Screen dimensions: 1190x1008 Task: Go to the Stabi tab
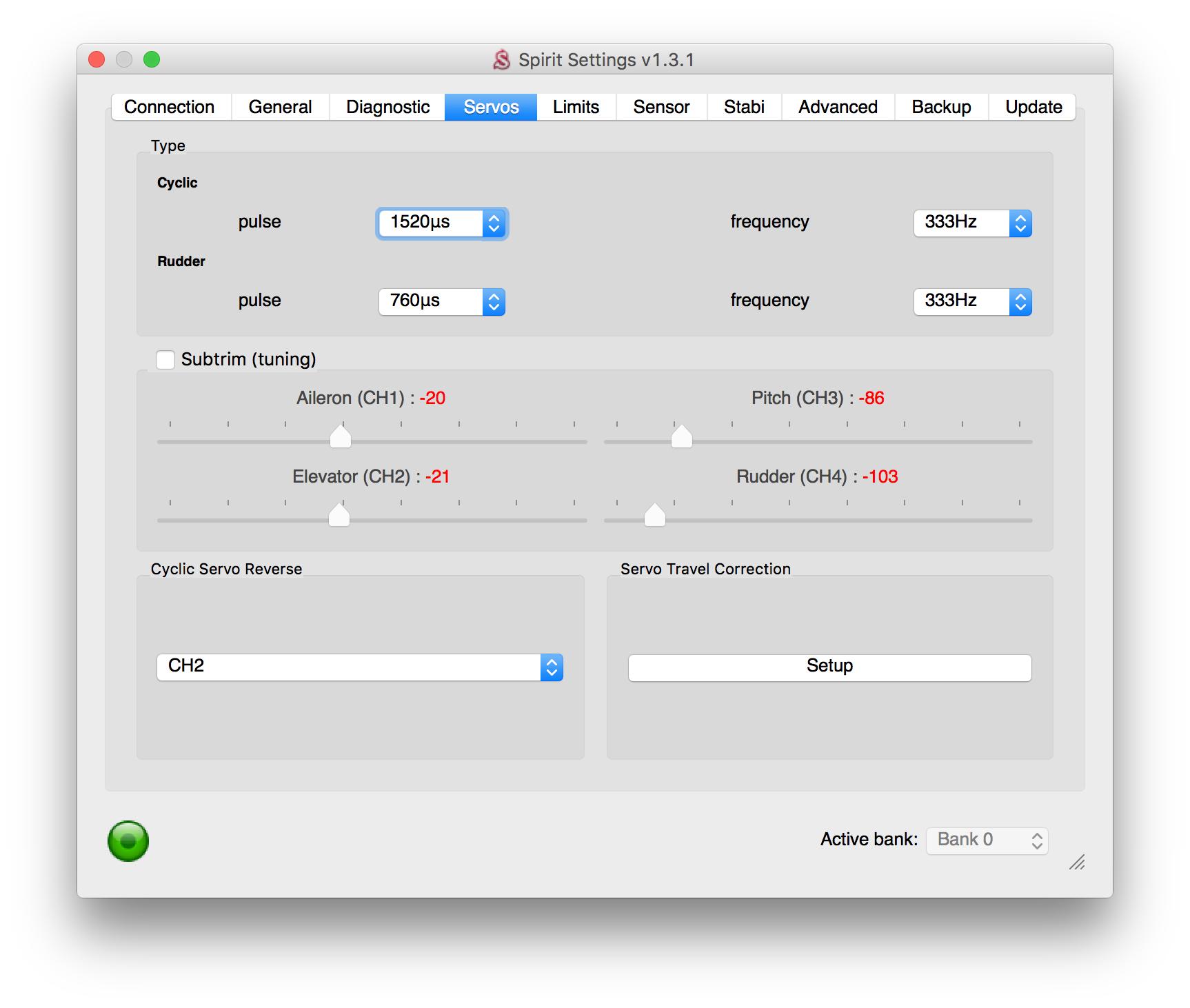pyautogui.click(x=744, y=107)
